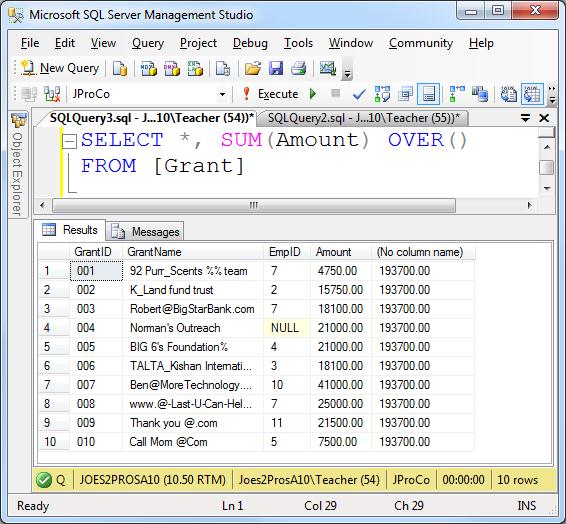Click the Parse blue checkmark icon
The width and height of the screenshot is (566, 524).
pyautogui.click(x=359, y=95)
